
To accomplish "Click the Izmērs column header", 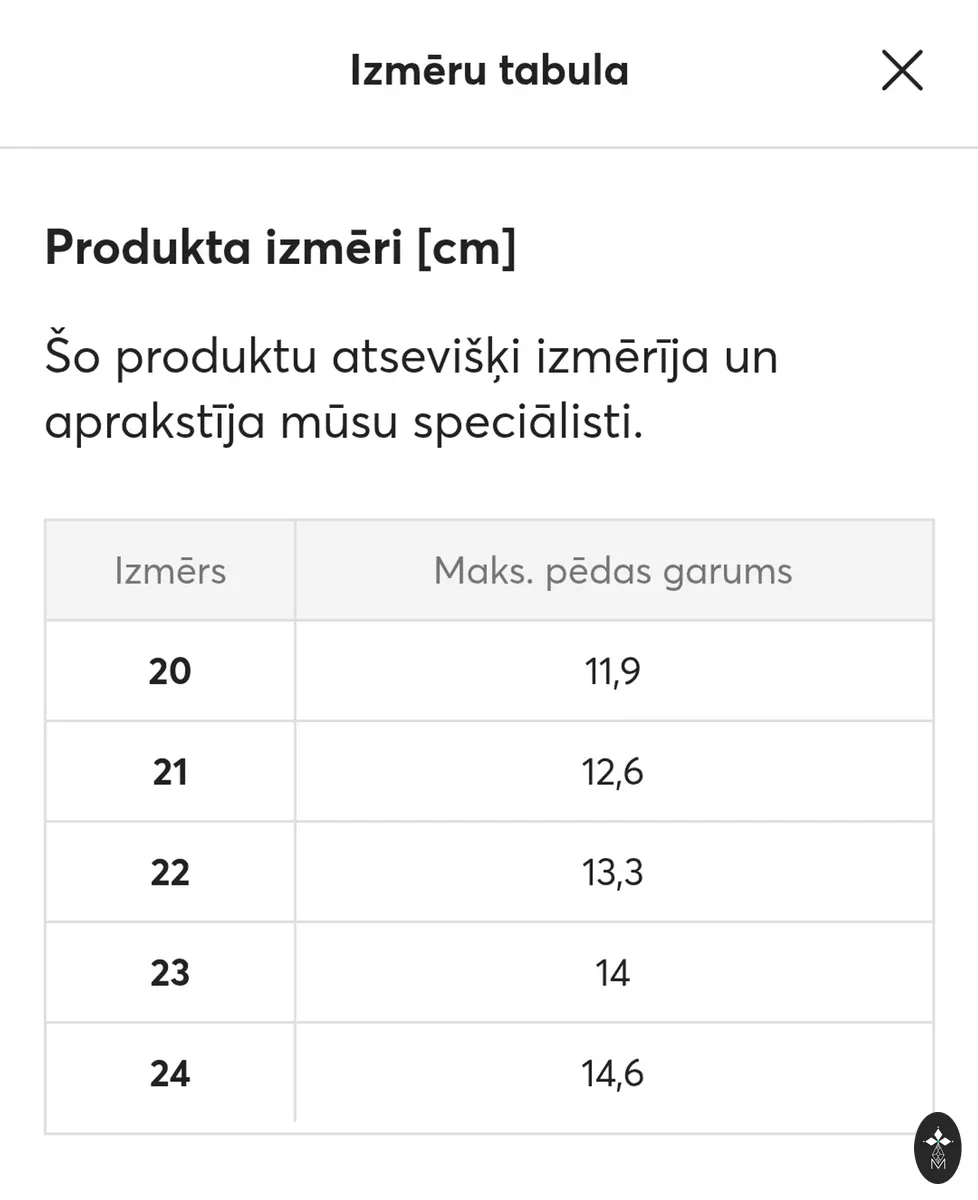I will click(170, 571).
